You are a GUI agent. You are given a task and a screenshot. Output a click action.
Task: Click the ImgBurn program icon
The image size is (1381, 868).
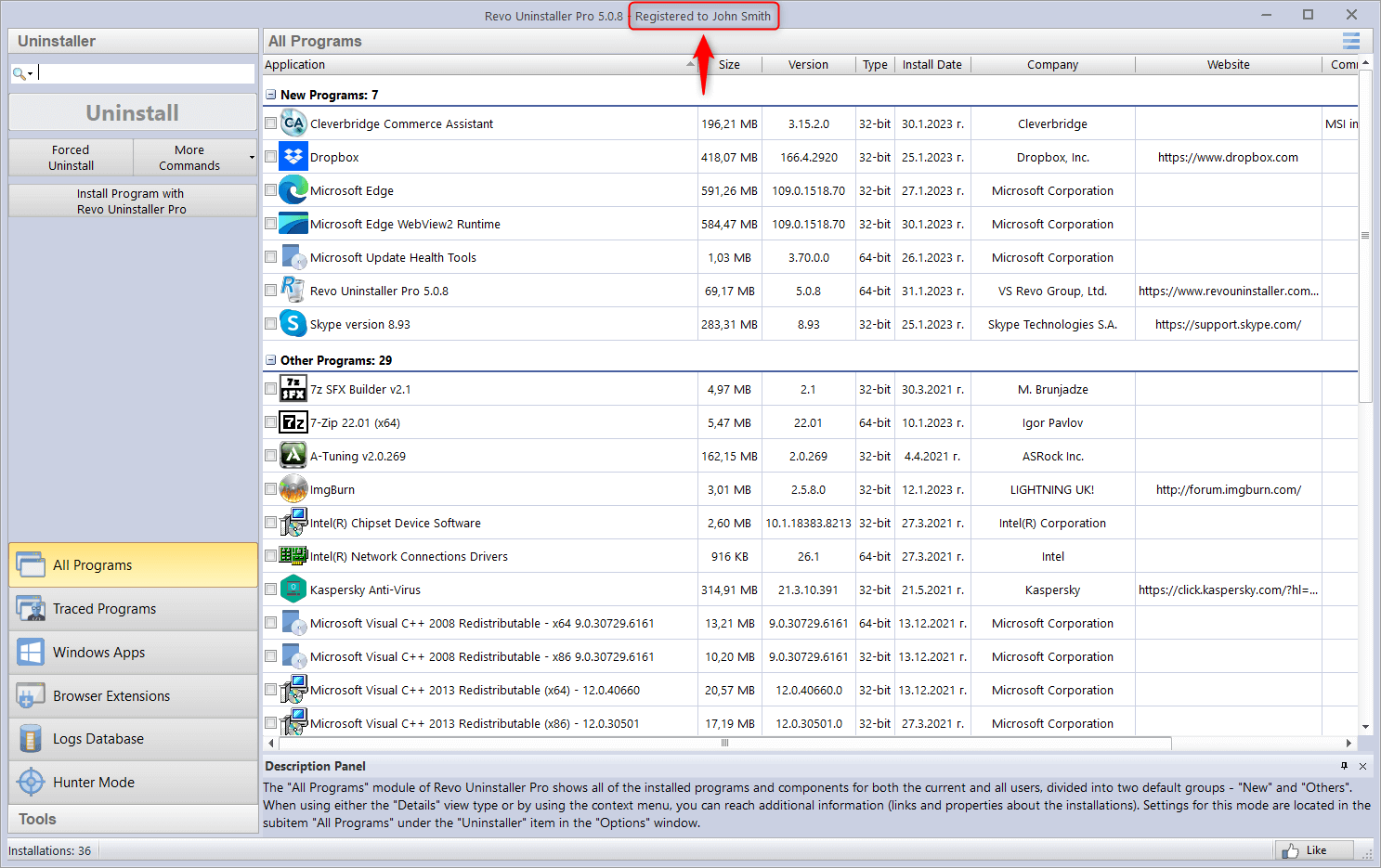(x=293, y=489)
